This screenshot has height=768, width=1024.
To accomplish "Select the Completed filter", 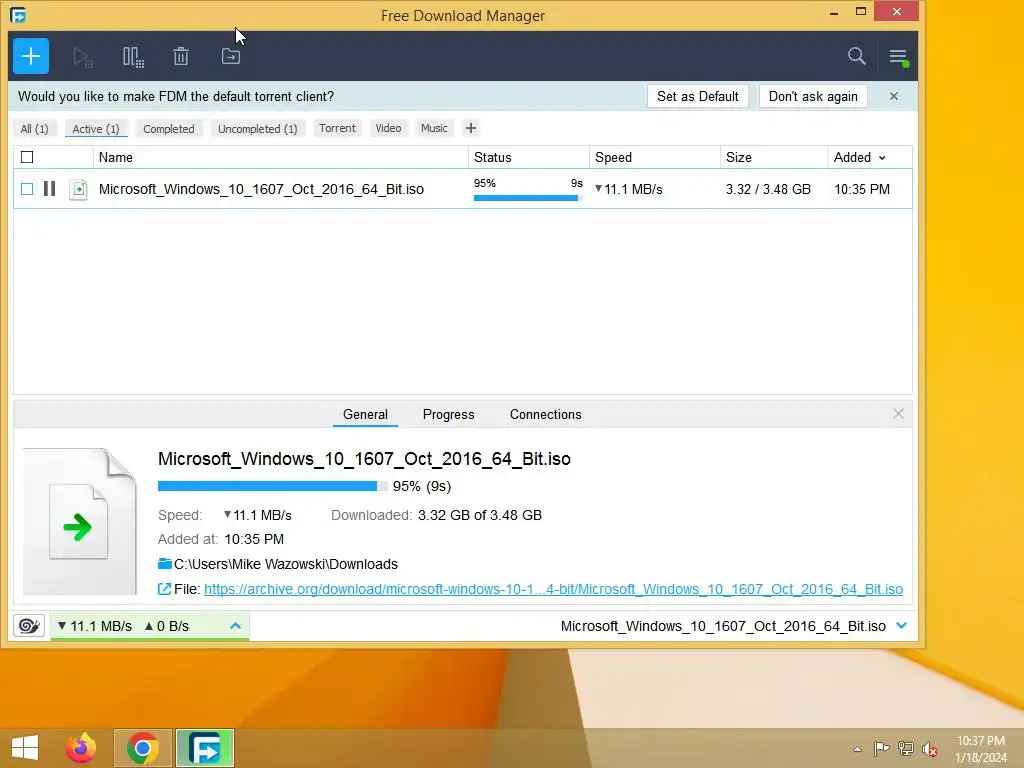I will [168, 129].
